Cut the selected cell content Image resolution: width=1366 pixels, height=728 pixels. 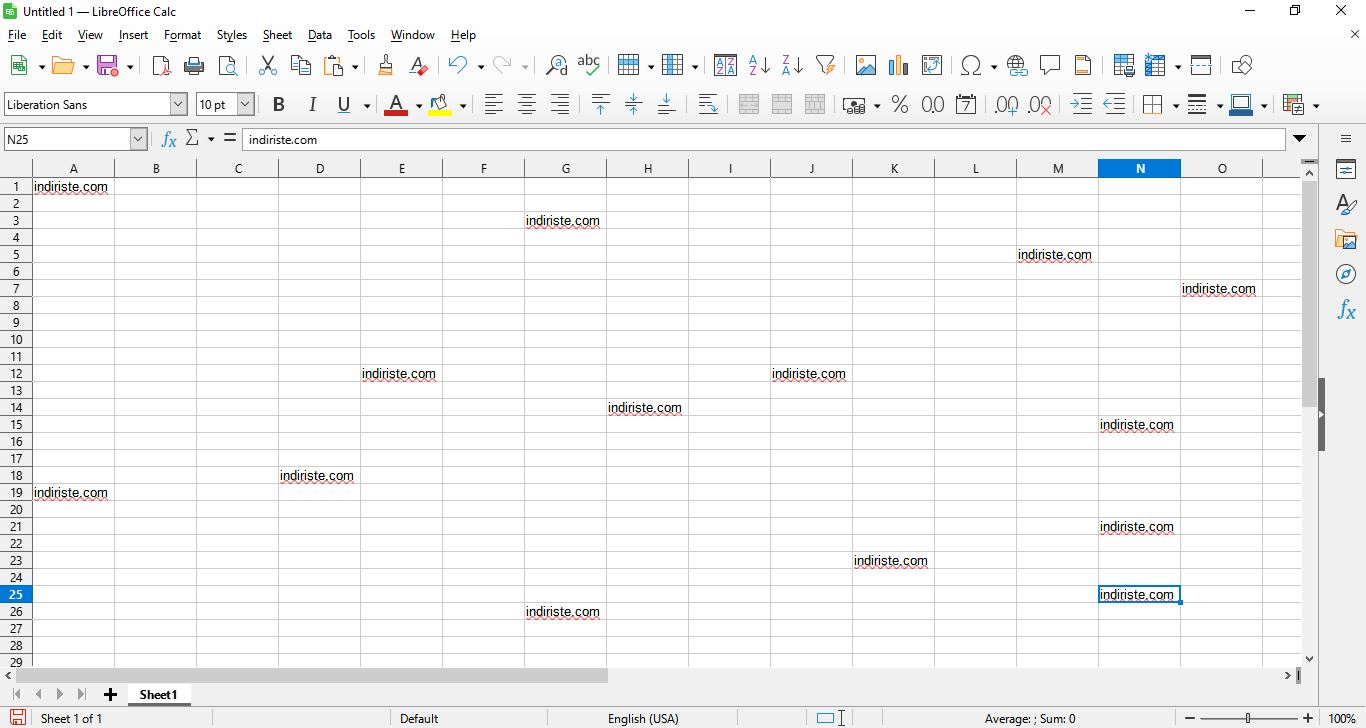267,66
